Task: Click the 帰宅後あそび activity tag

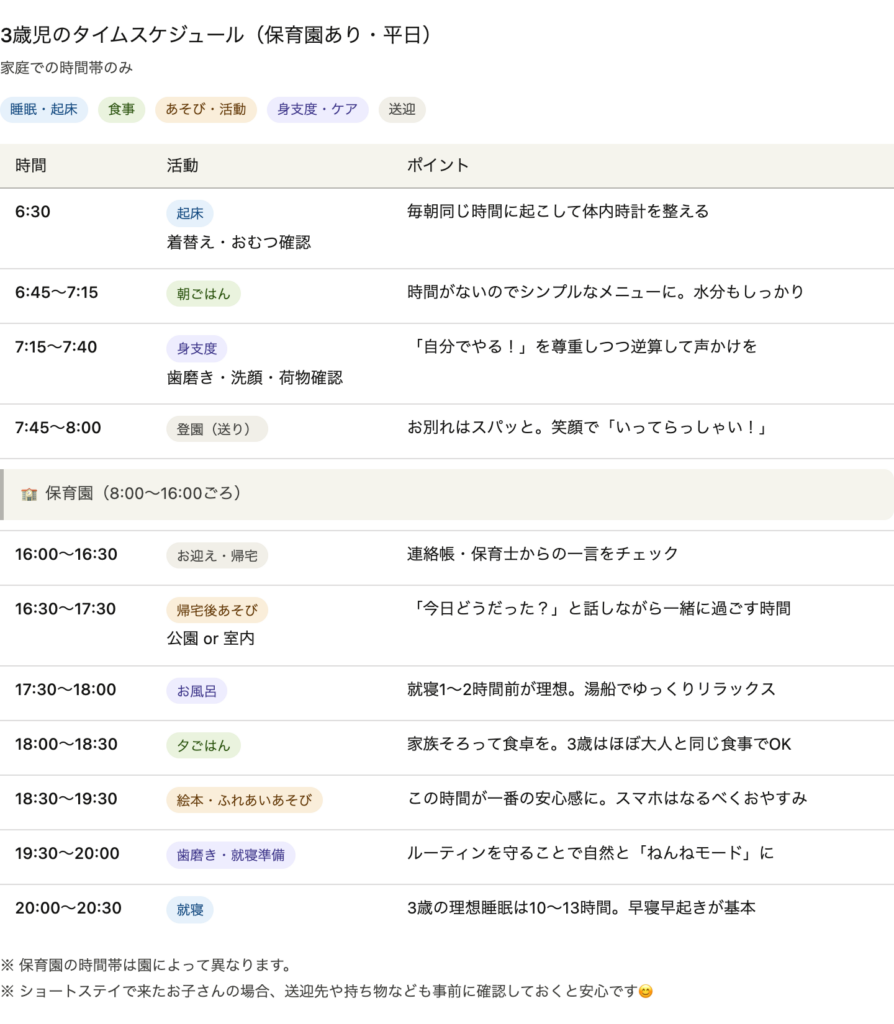Action: (216, 610)
